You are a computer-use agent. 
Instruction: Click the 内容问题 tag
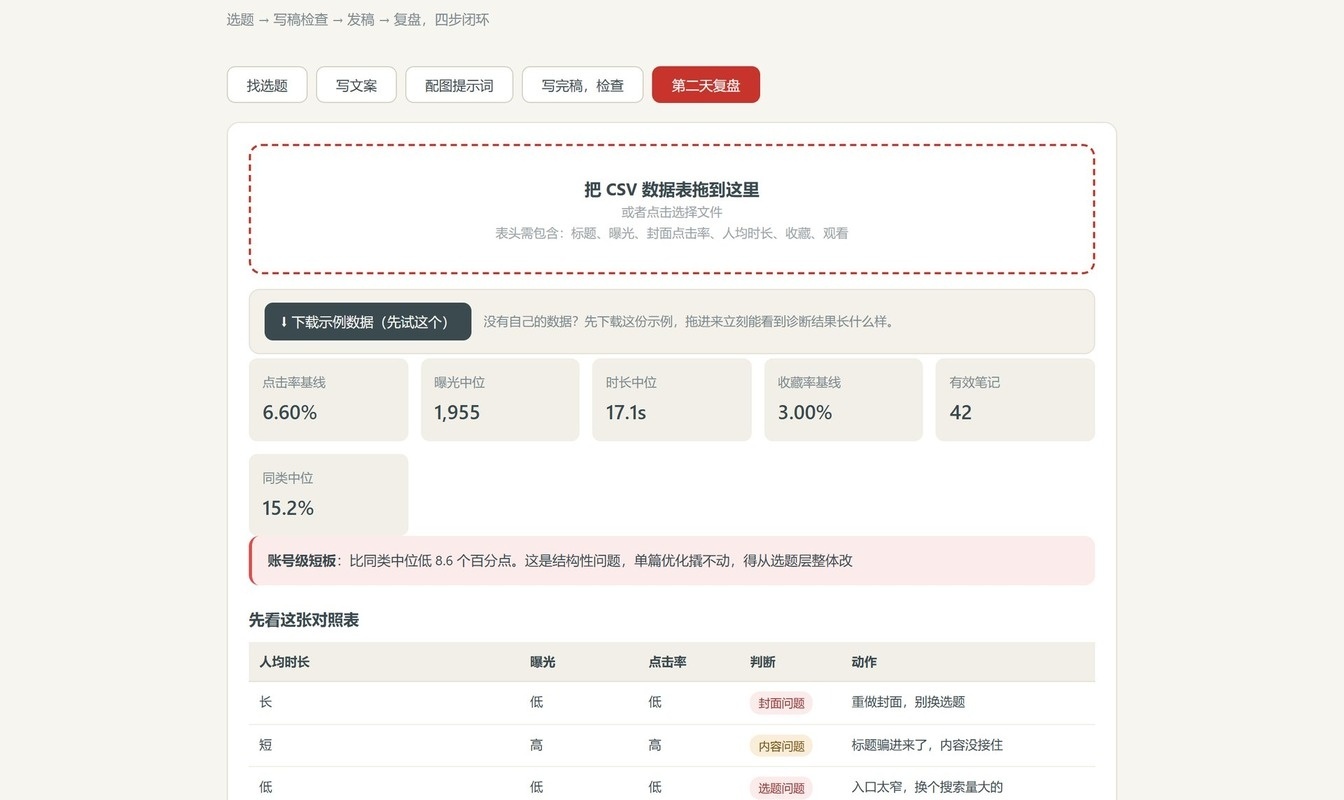point(781,745)
